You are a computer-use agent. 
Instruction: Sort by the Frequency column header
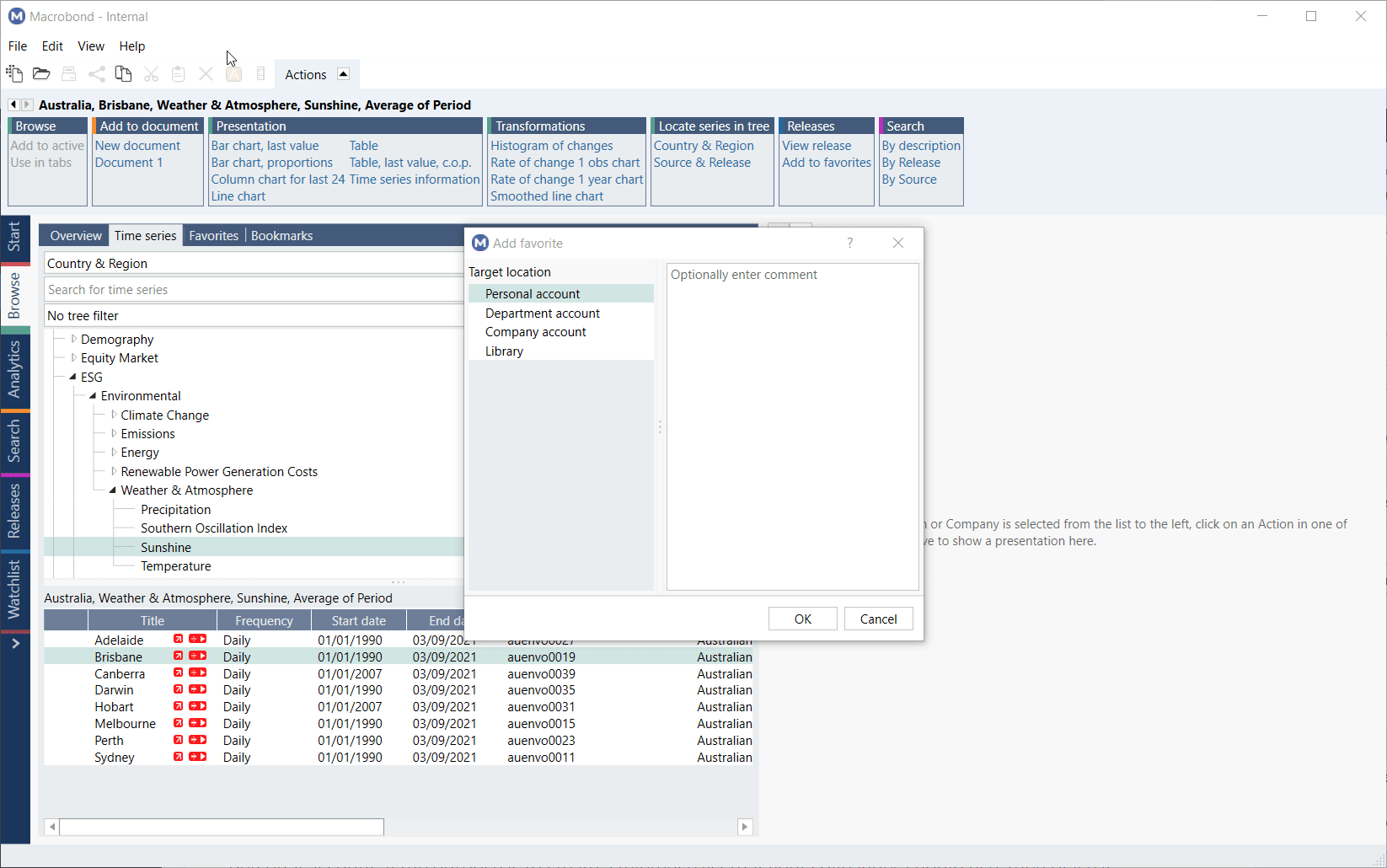(x=264, y=620)
